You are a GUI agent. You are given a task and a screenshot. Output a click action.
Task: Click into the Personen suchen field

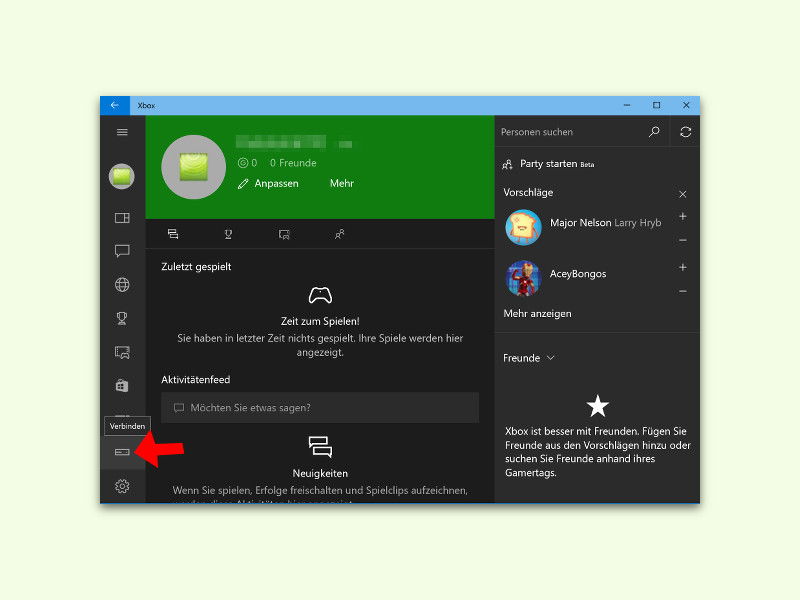pos(569,132)
